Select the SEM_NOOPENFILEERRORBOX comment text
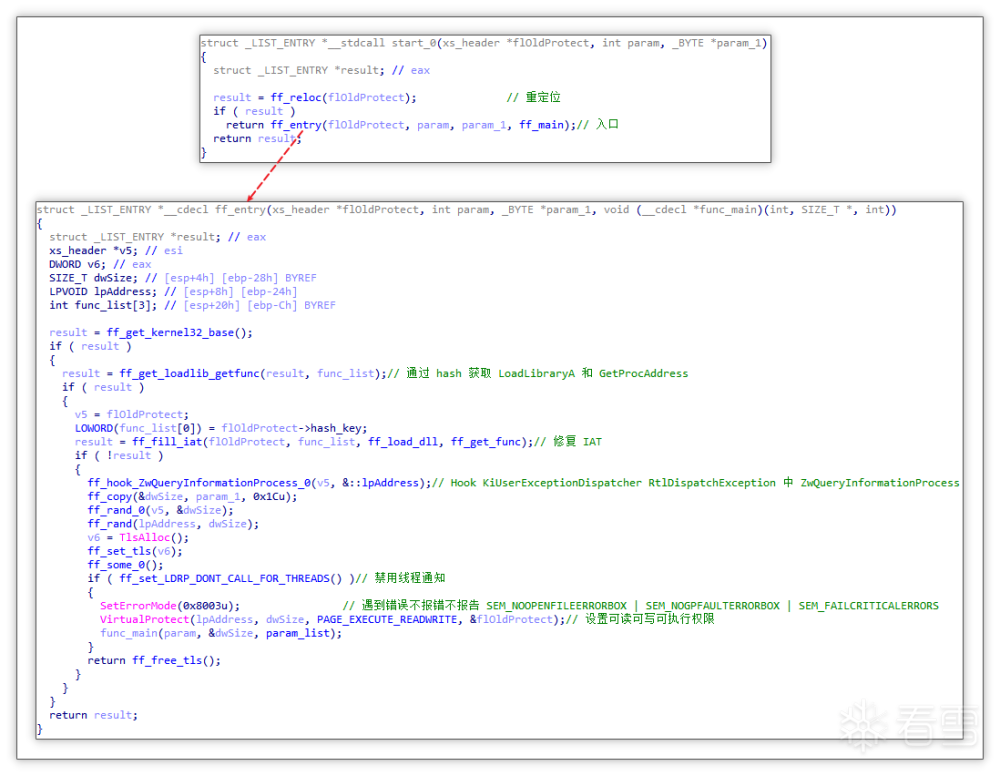This screenshot has width=1000, height=776. click(x=556, y=606)
